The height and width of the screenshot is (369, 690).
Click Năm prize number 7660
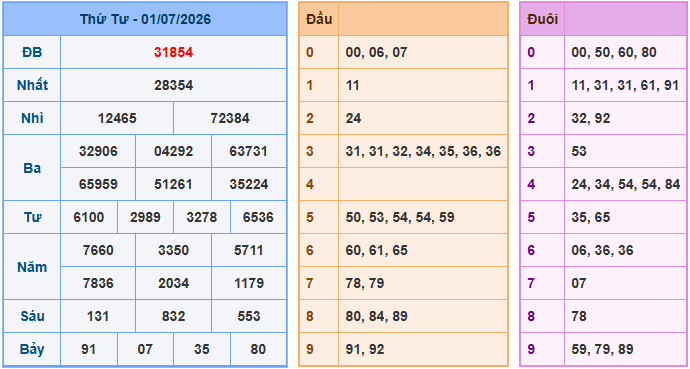(98, 250)
